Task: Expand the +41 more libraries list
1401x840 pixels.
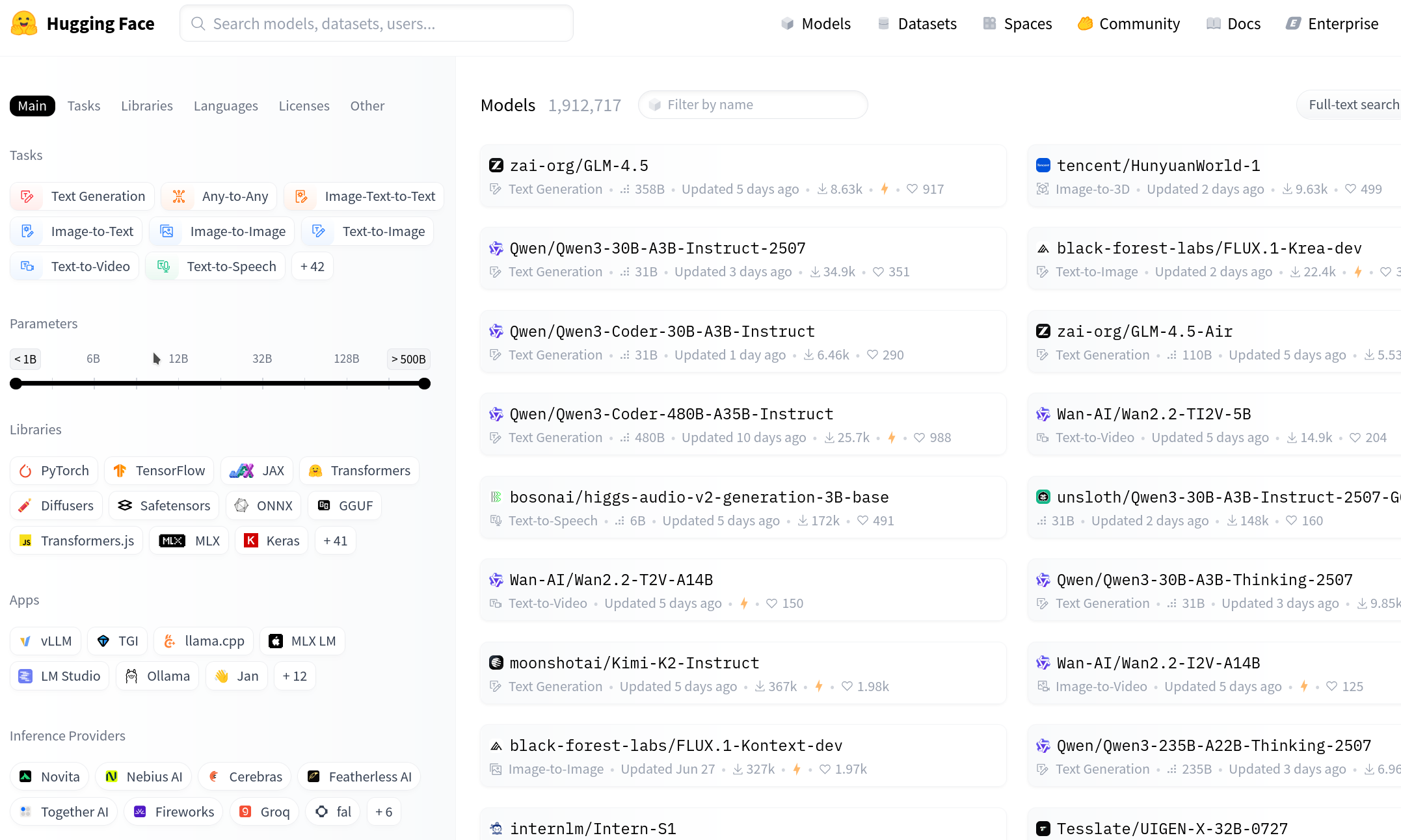Action: pyautogui.click(x=336, y=541)
